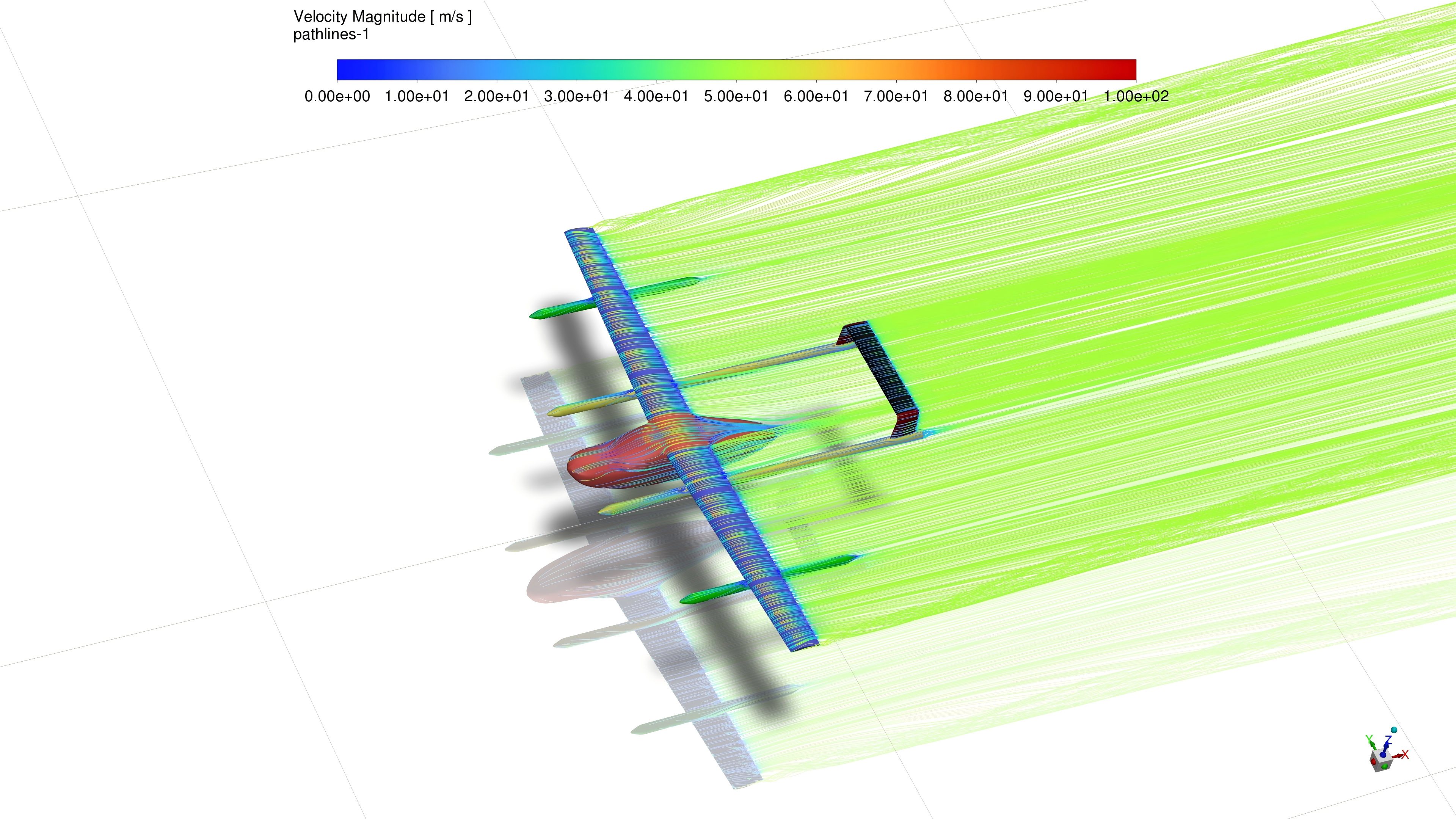Click the 4.00e+01 colorbar value
Image resolution: width=1456 pixels, height=819 pixels.
(656, 96)
